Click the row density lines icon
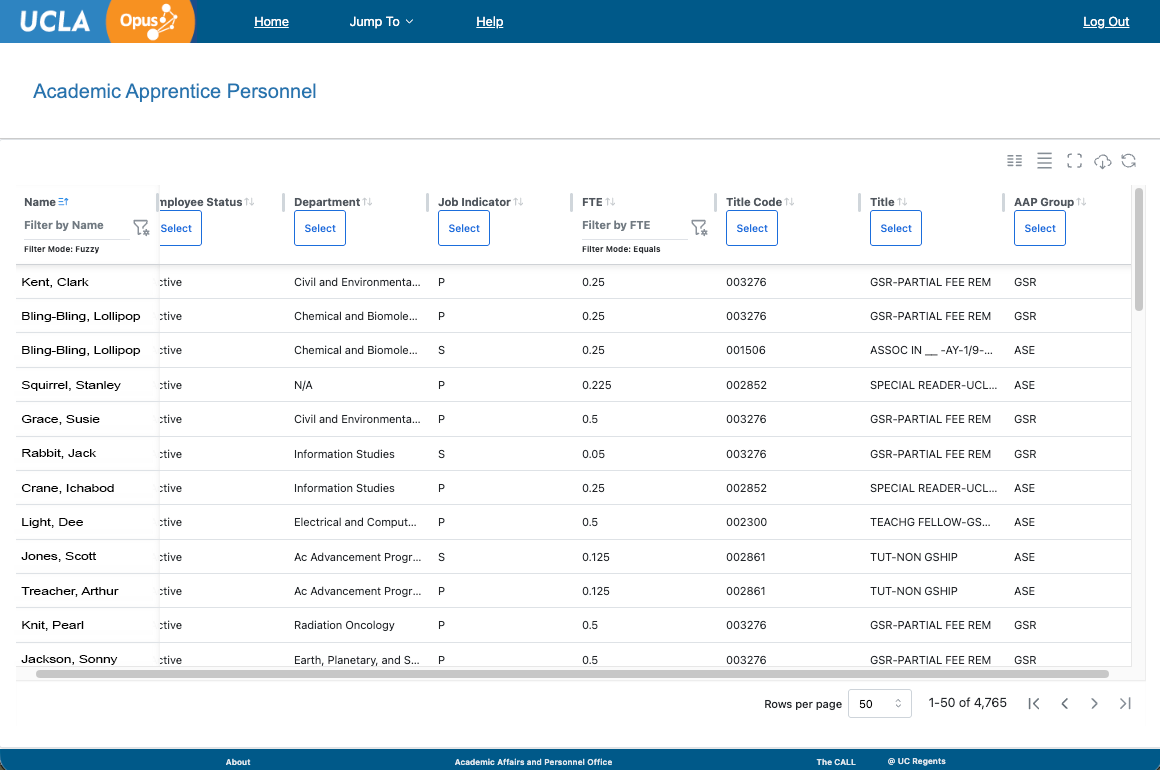The image size is (1160, 770). tap(1044, 160)
